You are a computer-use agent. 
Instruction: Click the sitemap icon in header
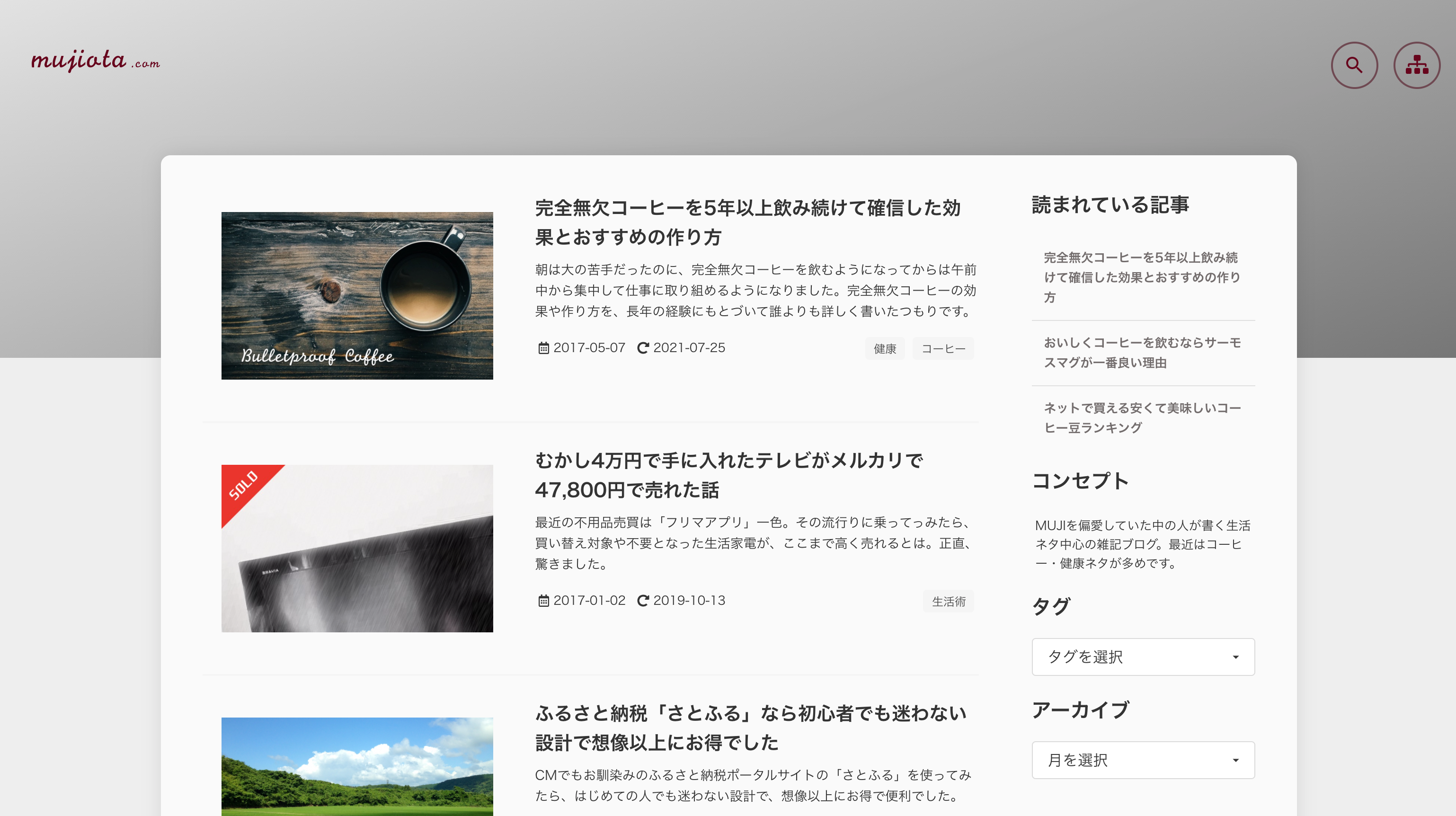tap(1416, 65)
